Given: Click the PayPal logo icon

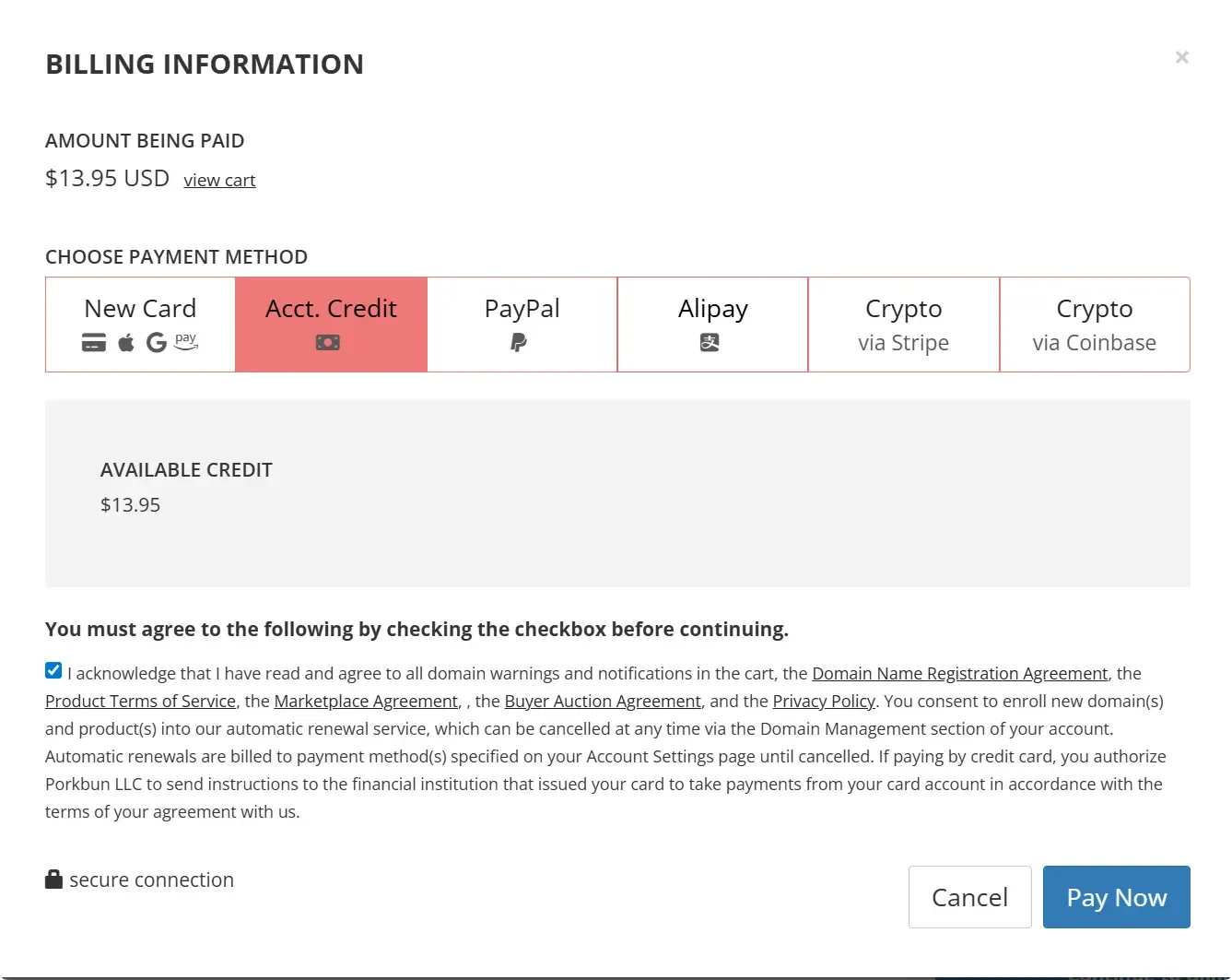Looking at the screenshot, I should [519, 343].
